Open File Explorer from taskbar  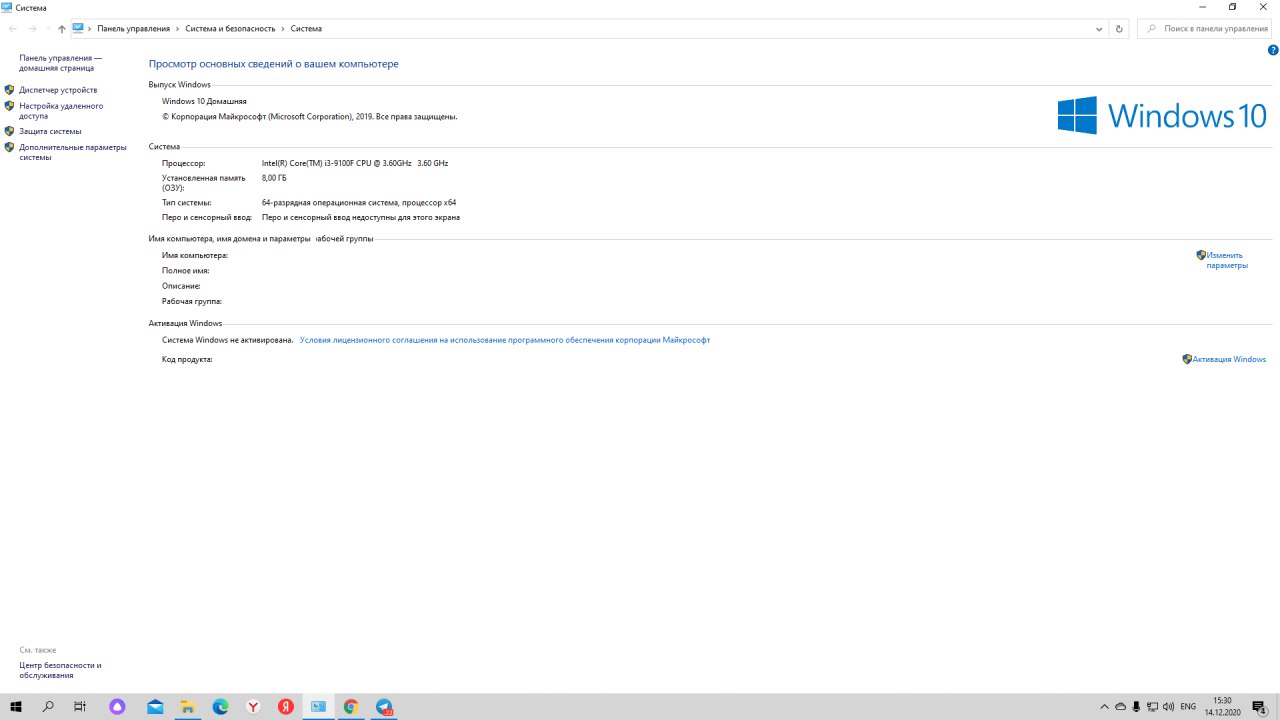[187, 707]
